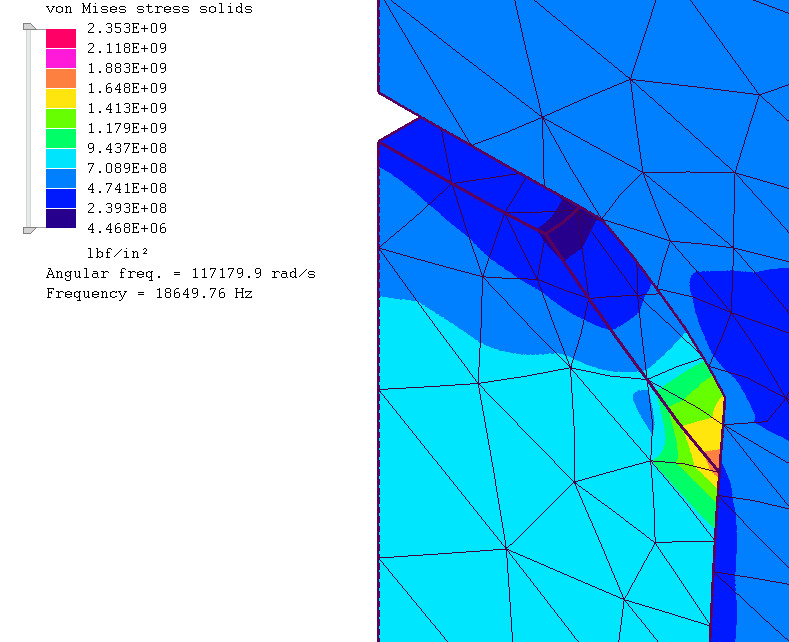The width and height of the screenshot is (789, 642).
Task: Click the minimum value 4.468E+06
Action: pyautogui.click(x=127, y=228)
